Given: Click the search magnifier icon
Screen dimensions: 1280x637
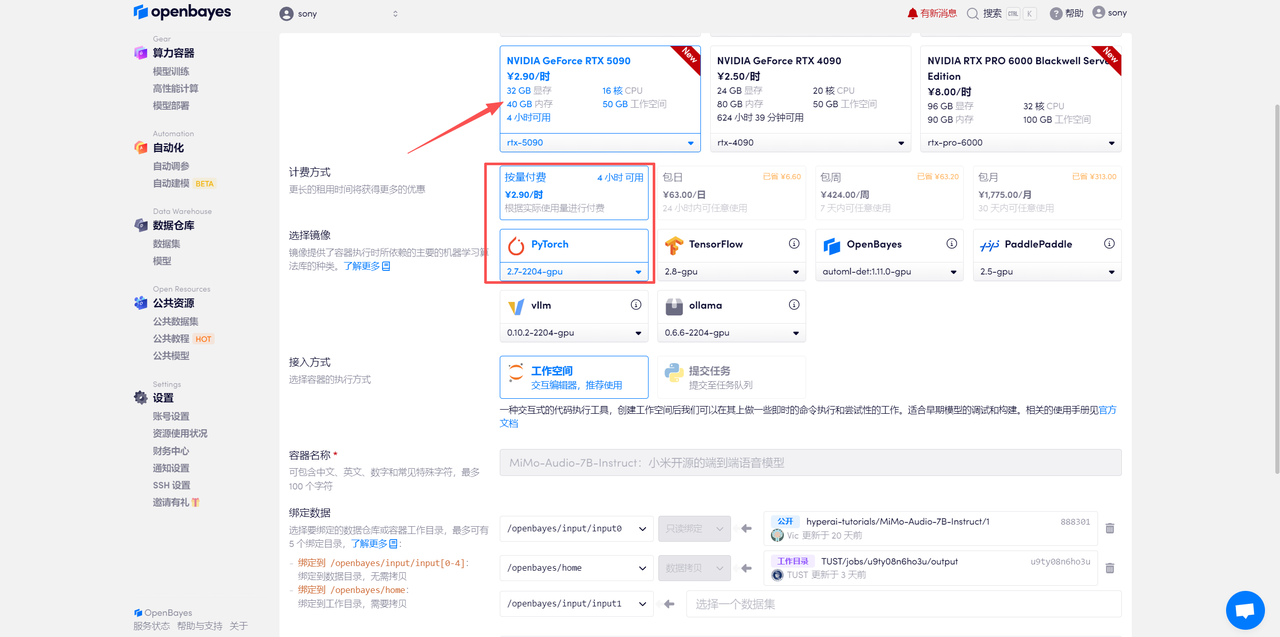Looking at the screenshot, I should 973,13.
